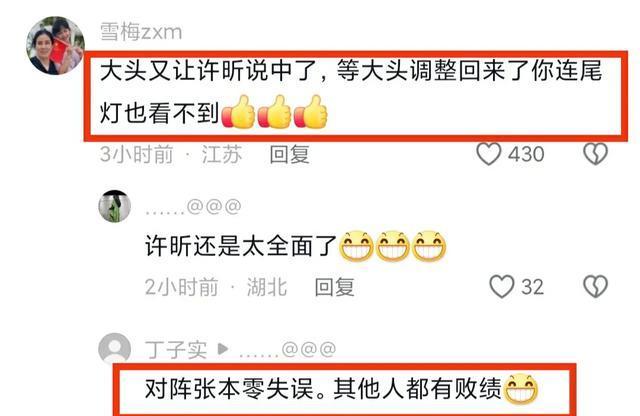The height and width of the screenshot is (416, 640).
Task: Dislike 雪梅zxm's comment with broken heart
Action: (x=596, y=154)
